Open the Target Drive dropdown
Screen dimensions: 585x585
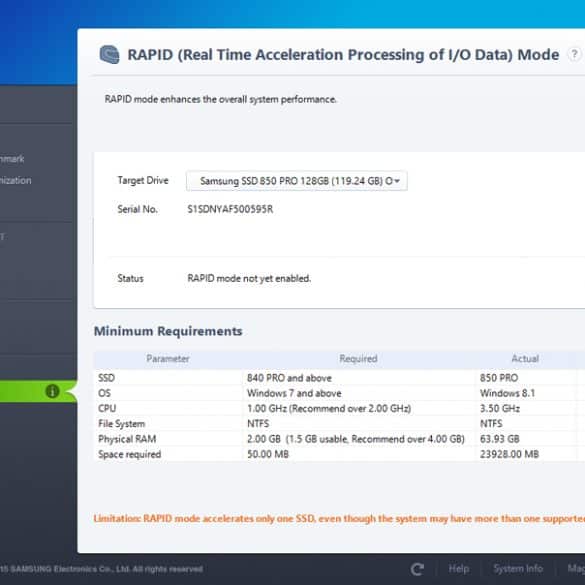[297, 181]
